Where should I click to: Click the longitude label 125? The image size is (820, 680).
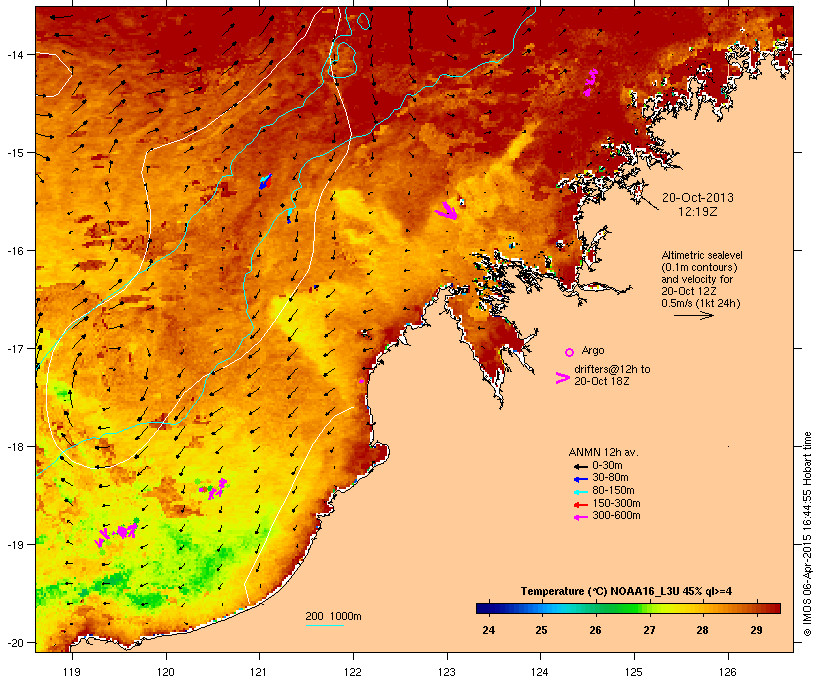point(634,672)
